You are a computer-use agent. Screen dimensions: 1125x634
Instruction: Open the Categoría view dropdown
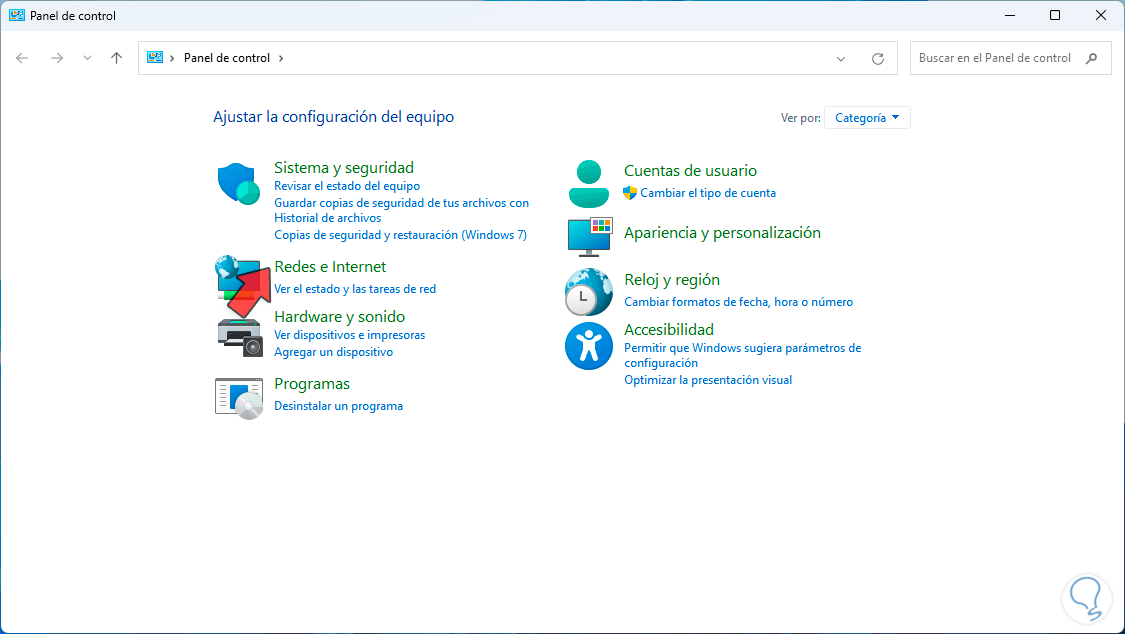867,118
